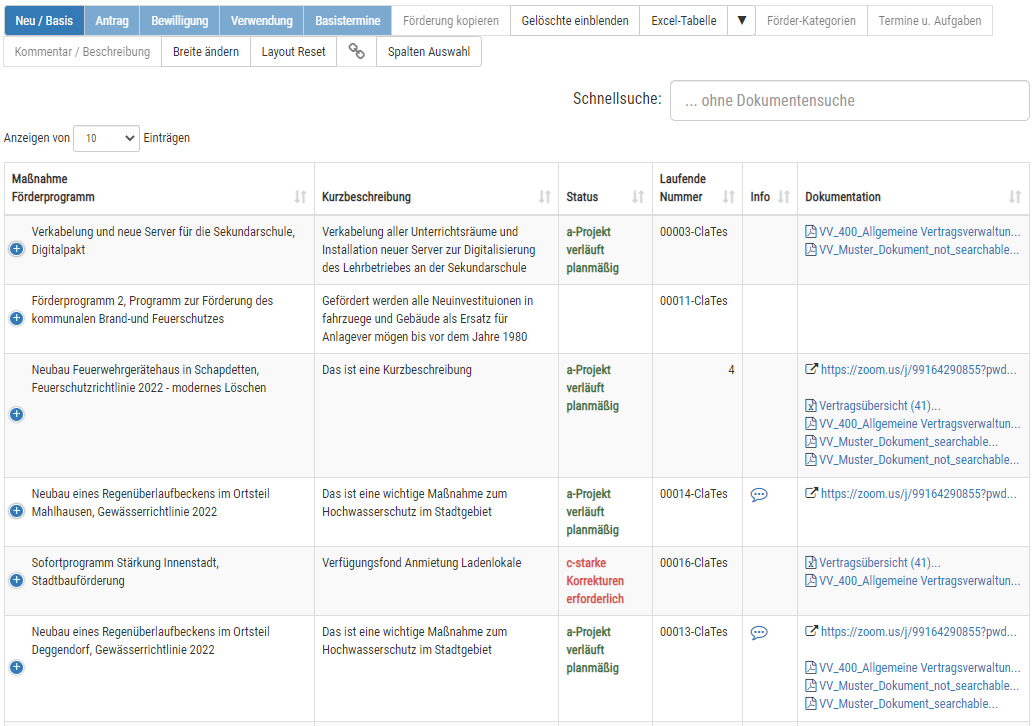Click status c-starke Korrekturen erforderlich
This screenshot has width=1034, height=726.
pos(595,580)
